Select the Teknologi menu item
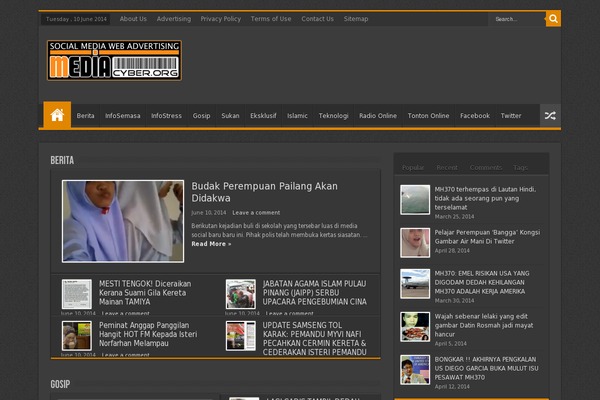 pos(334,116)
